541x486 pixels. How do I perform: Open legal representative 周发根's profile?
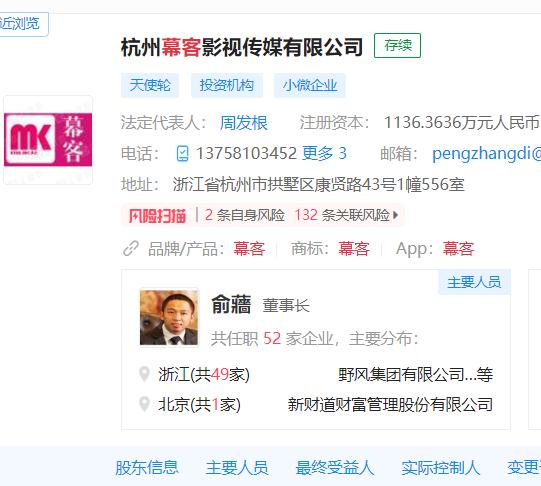point(244,123)
